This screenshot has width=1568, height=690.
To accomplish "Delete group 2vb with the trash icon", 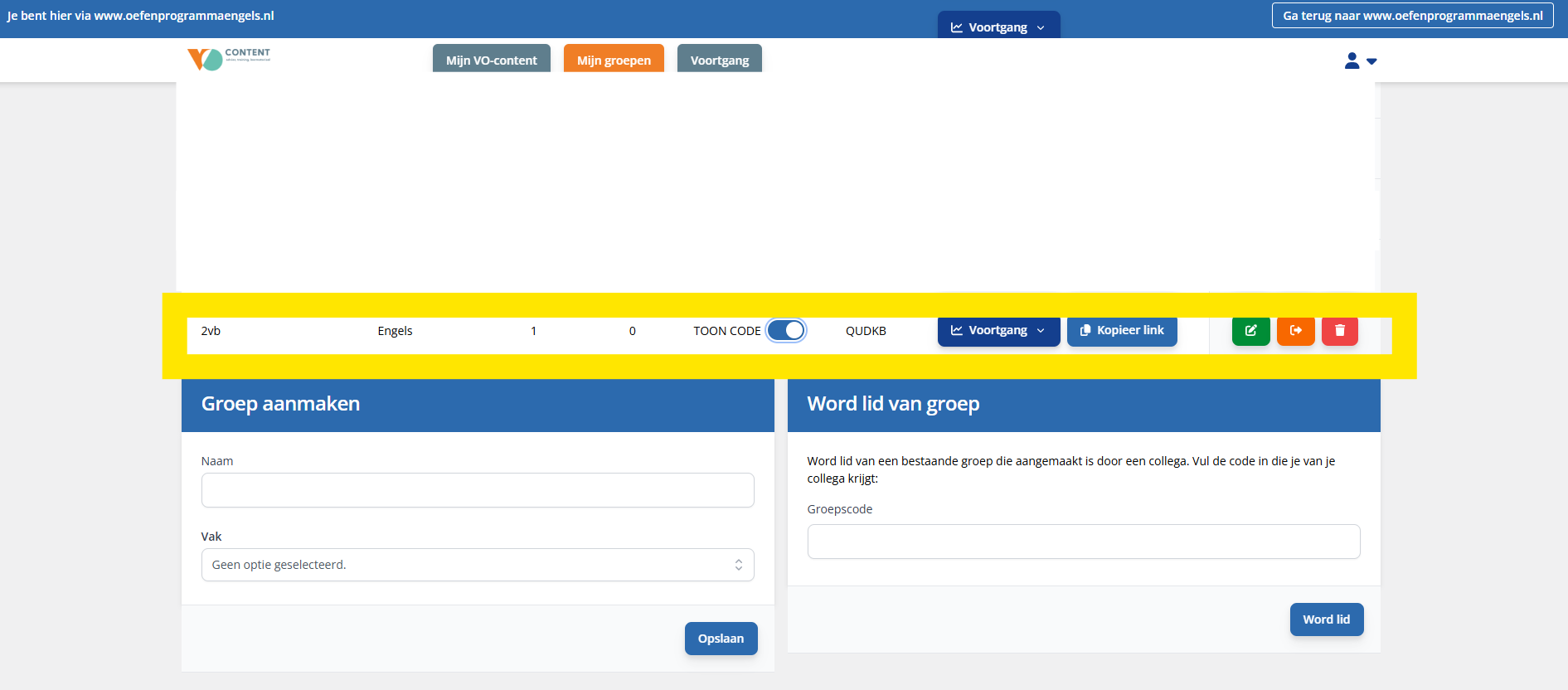I will [1339, 331].
